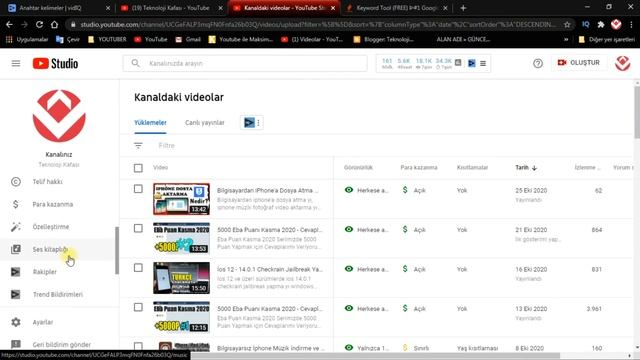Click the OLUŞTUR create button
The image size is (640, 360).
click(579, 63)
